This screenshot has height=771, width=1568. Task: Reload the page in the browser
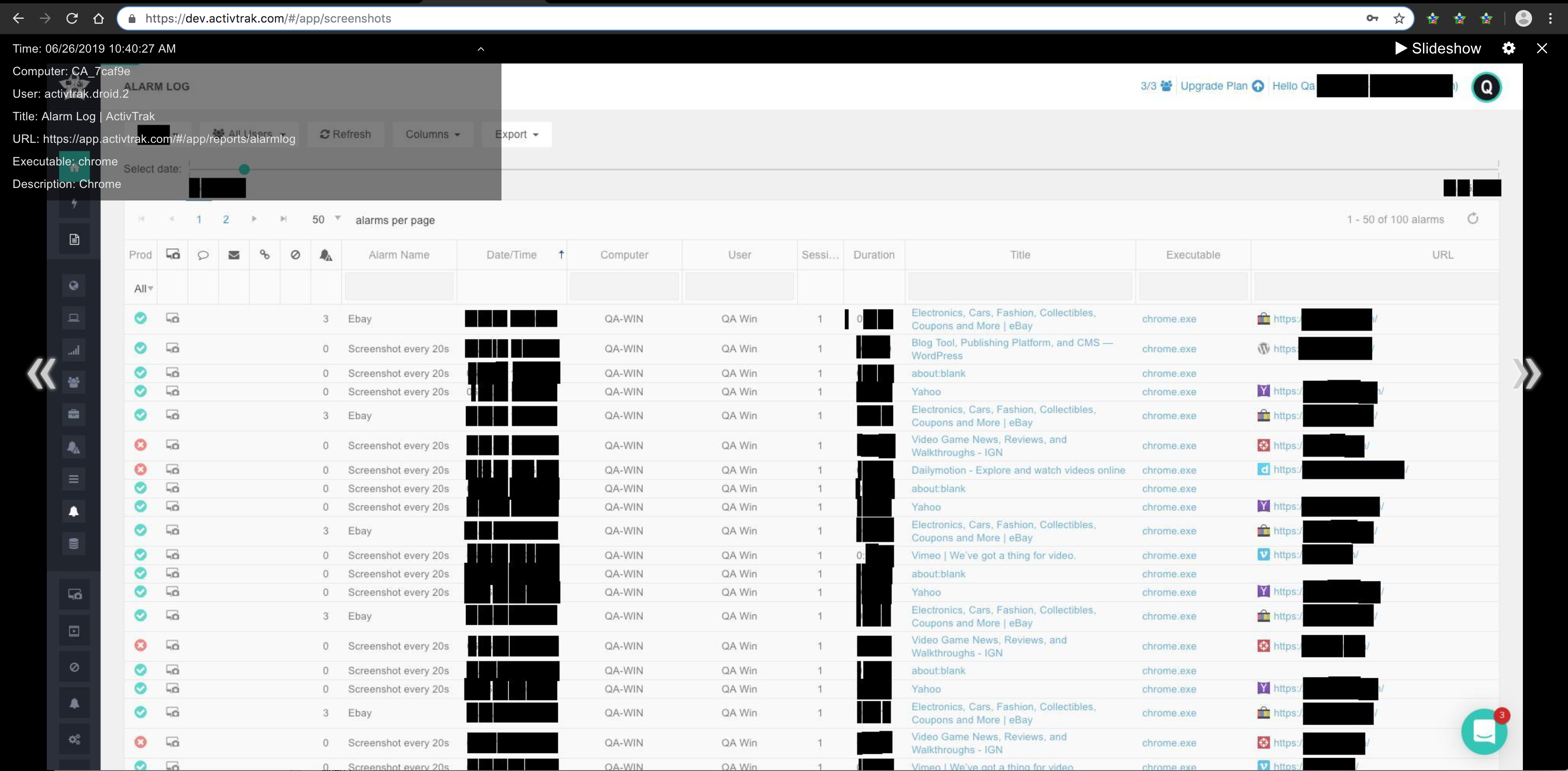[72, 18]
